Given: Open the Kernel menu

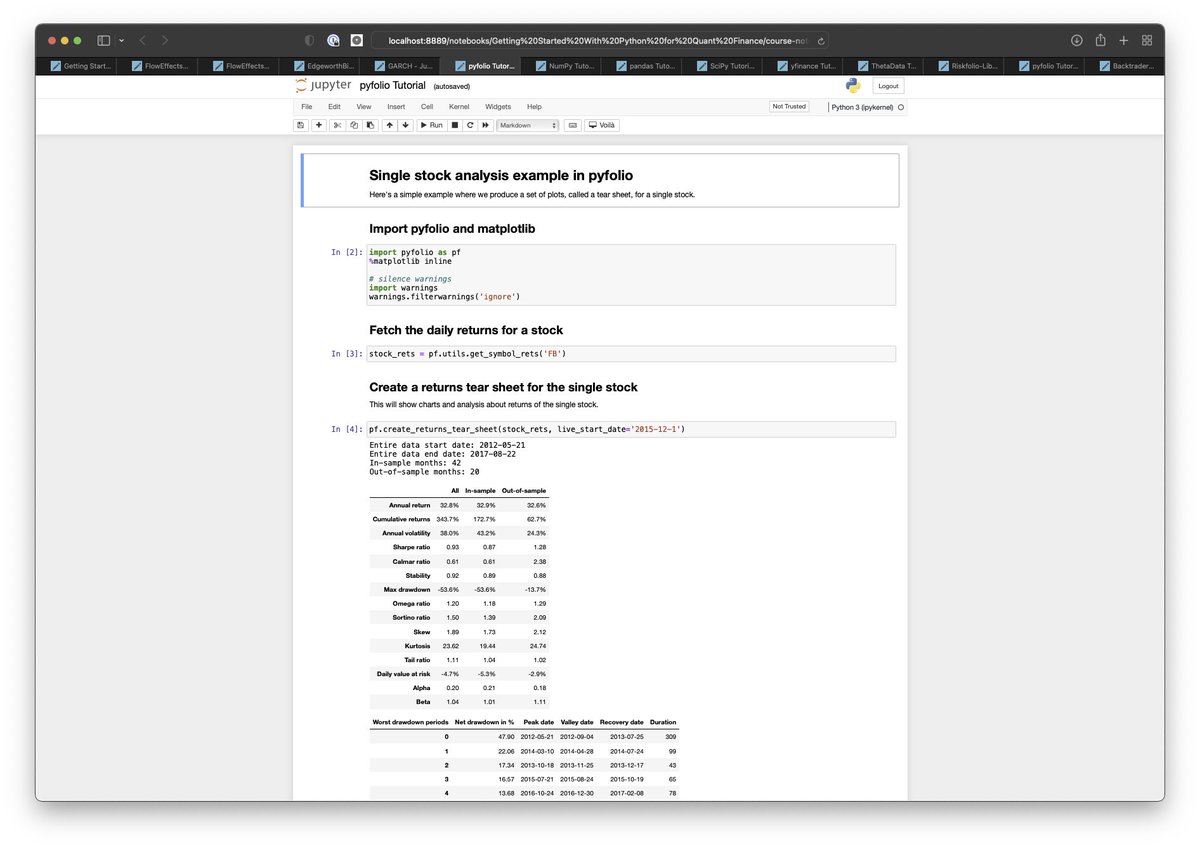Looking at the screenshot, I should [x=458, y=106].
